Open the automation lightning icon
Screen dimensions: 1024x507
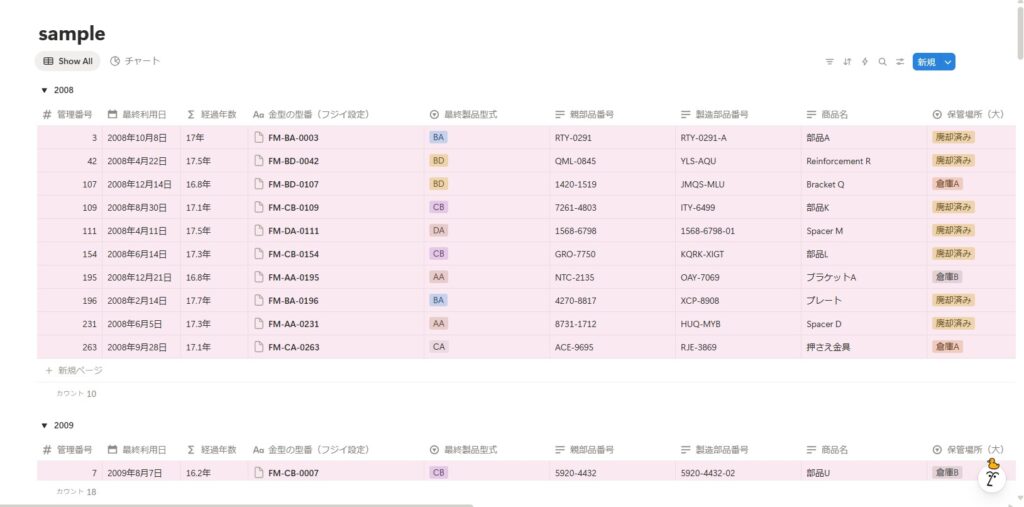click(865, 61)
